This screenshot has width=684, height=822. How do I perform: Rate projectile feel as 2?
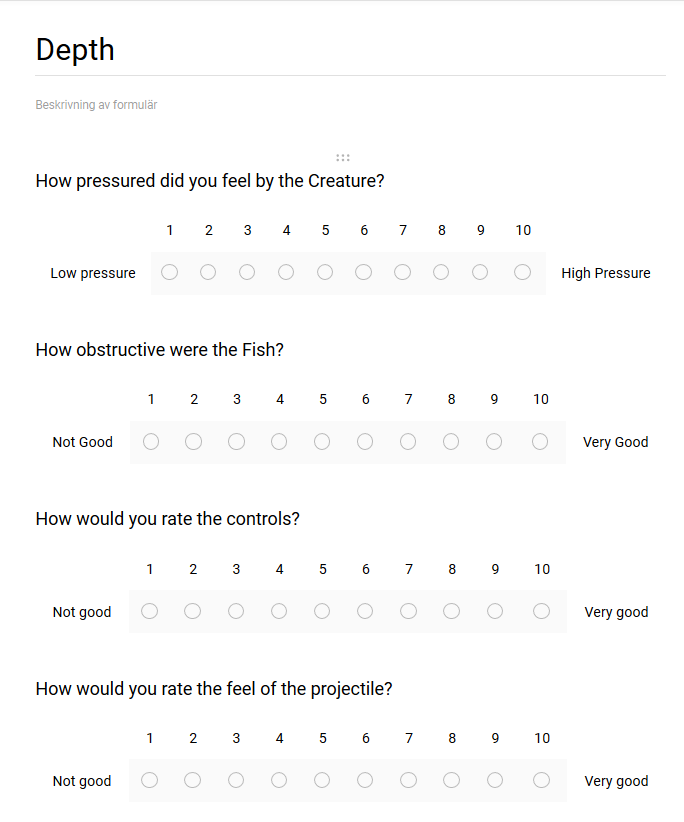click(x=193, y=780)
